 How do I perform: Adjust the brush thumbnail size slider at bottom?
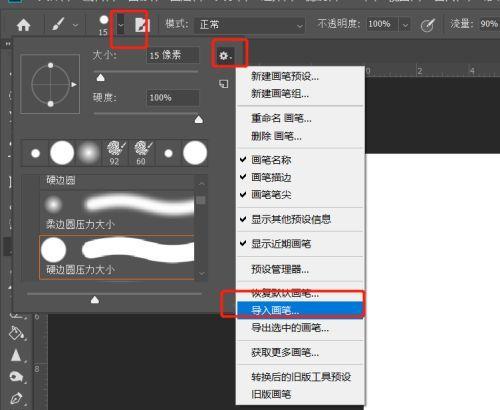pos(95,300)
